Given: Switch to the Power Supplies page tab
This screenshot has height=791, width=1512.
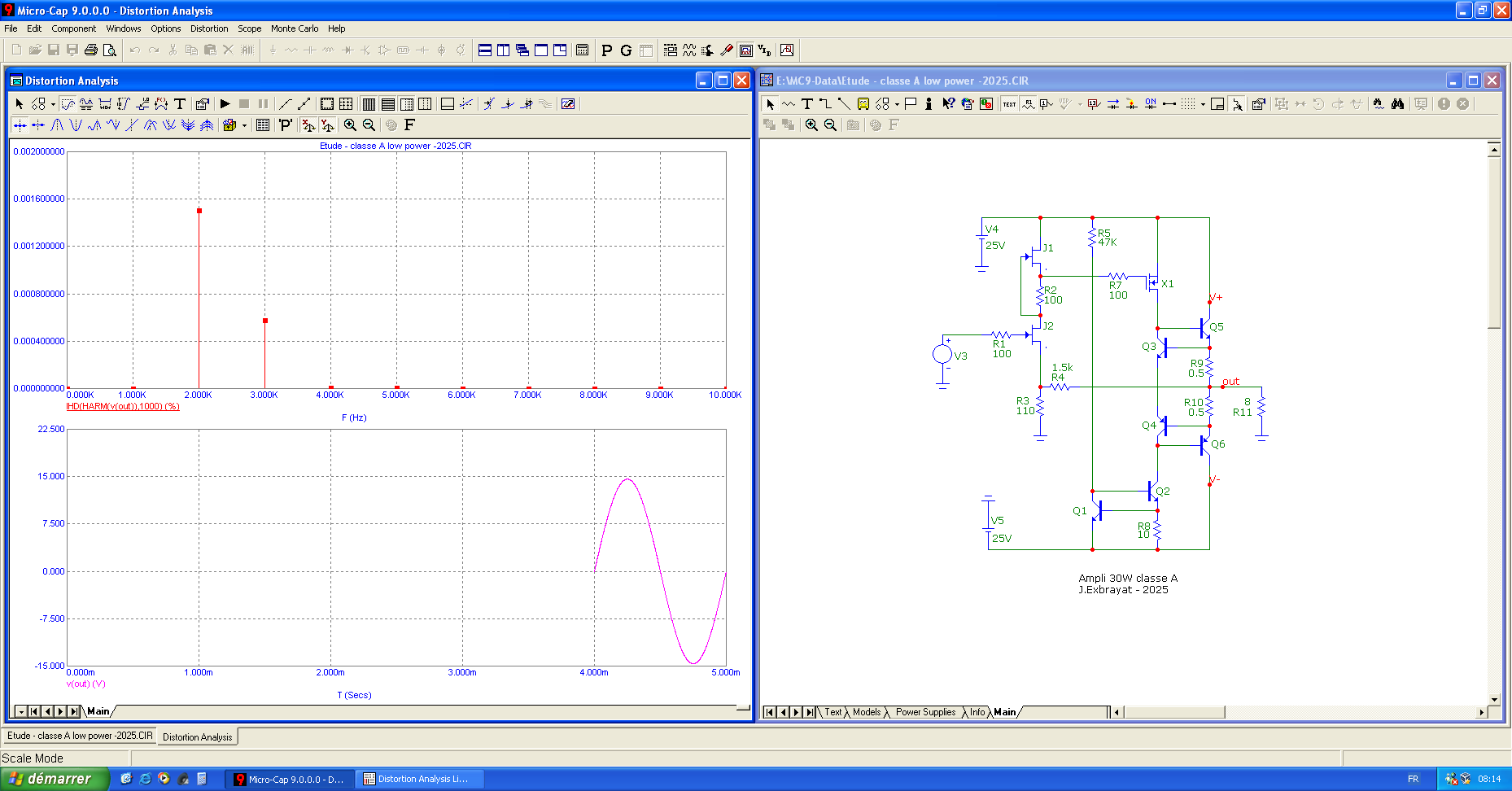Looking at the screenshot, I should [925, 712].
